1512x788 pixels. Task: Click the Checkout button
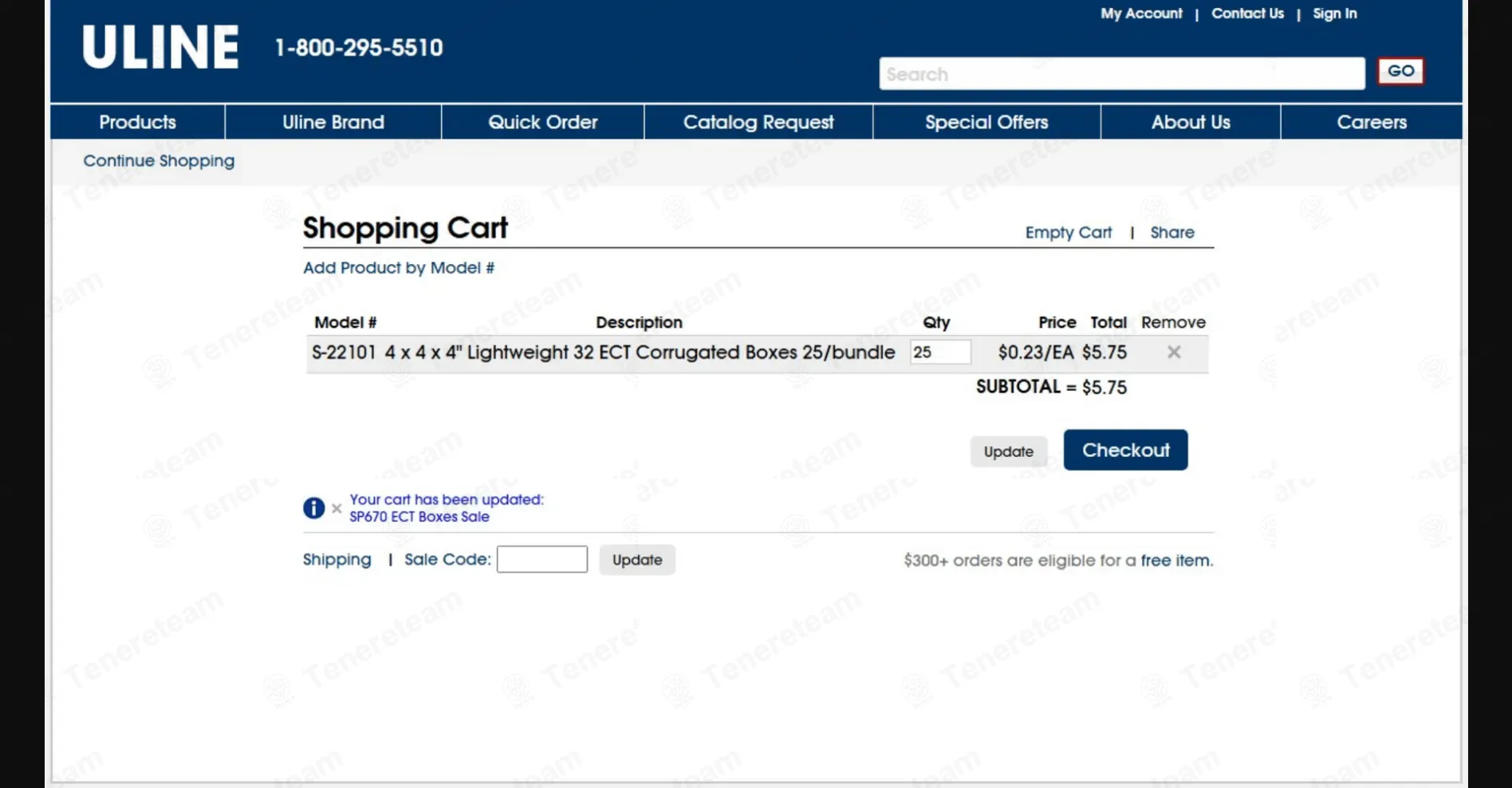coord(1125,450)
